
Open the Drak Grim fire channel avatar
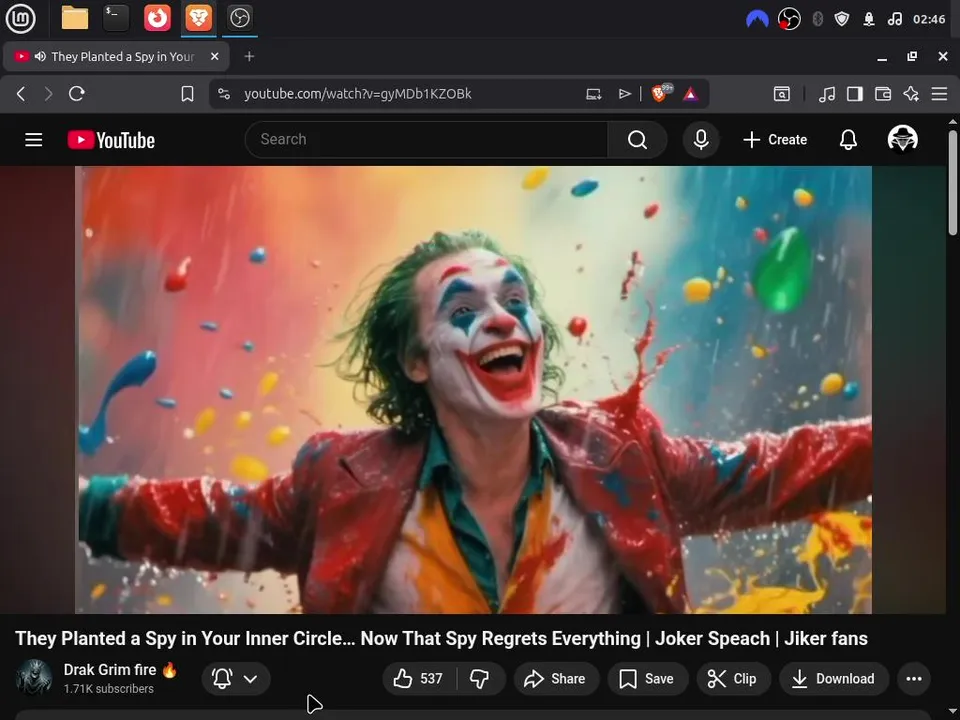(33, 678)
